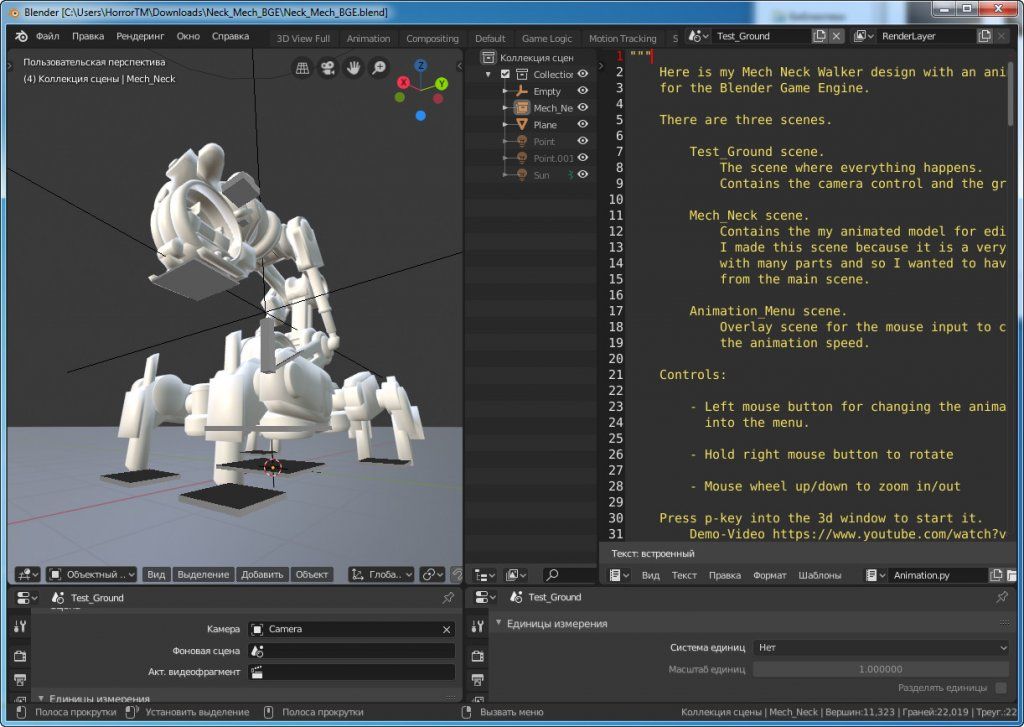Click the Blender logo menu icon
The image size is (1024, 727).
21,37
